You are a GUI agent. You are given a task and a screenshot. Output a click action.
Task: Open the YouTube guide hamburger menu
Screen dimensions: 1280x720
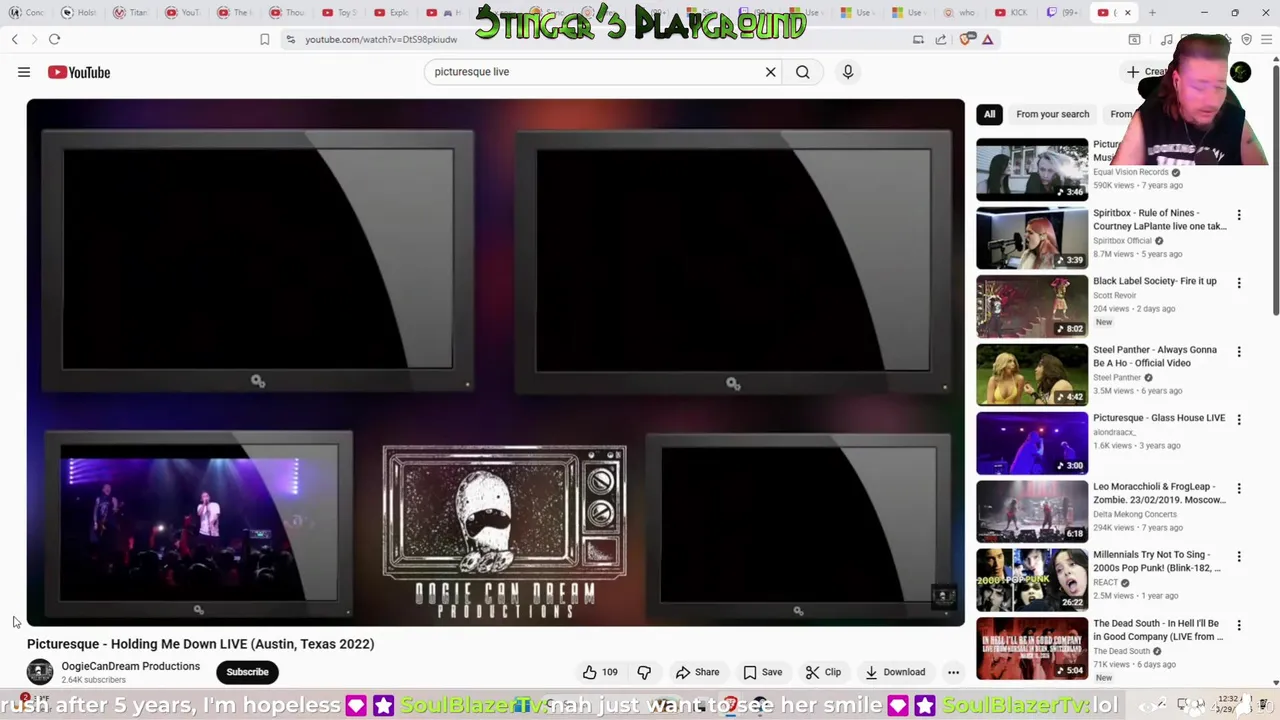[24, 72]
